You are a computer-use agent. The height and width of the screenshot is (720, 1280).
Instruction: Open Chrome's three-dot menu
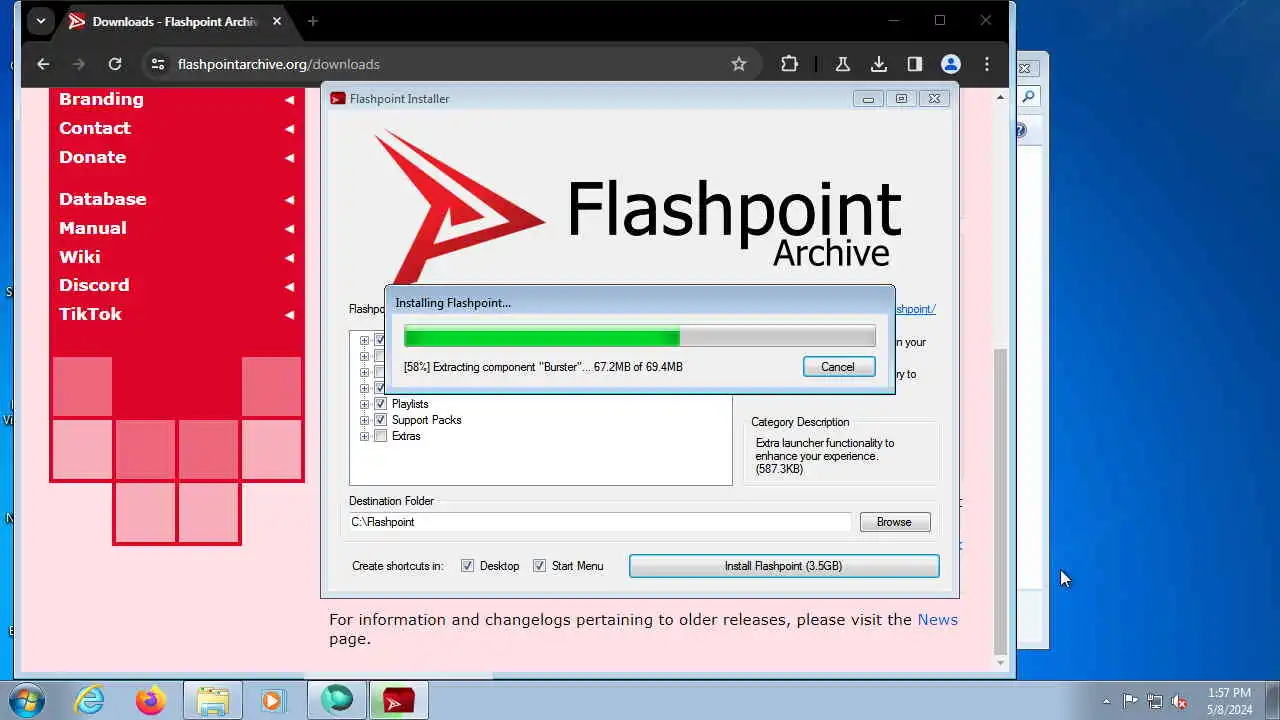987,64
